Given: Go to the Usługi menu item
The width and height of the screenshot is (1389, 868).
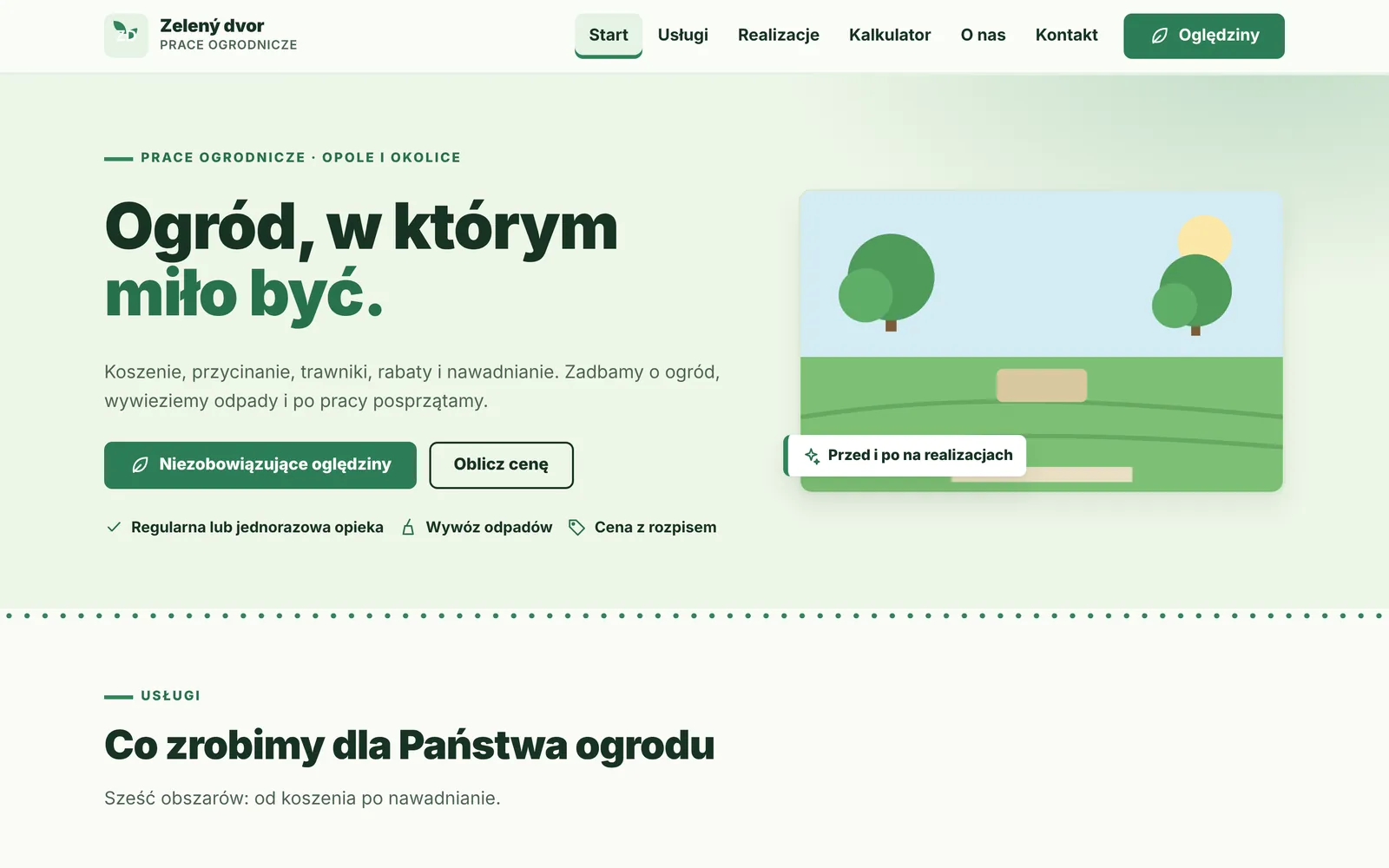Looking at the screenshot, I should click(x=683, y=36).
